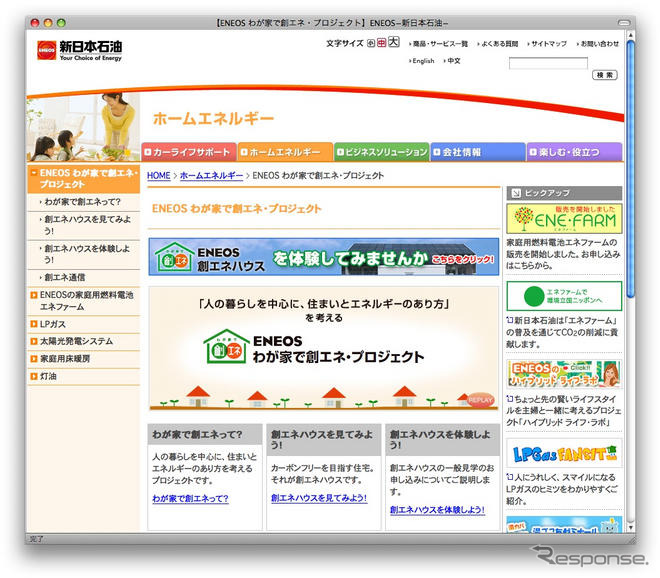The image size is (660, 578).
Task: Click the ピックアップ header icon
Action: (x=516, y=193)
